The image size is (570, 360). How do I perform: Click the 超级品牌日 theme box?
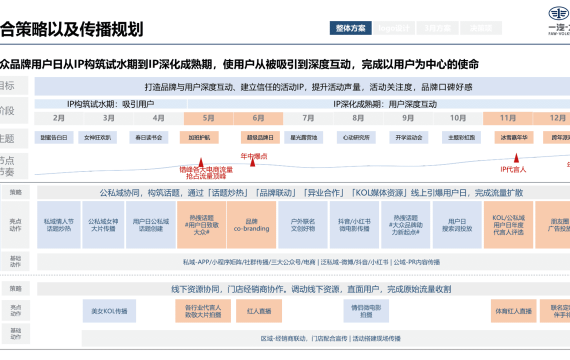[260, 137]
